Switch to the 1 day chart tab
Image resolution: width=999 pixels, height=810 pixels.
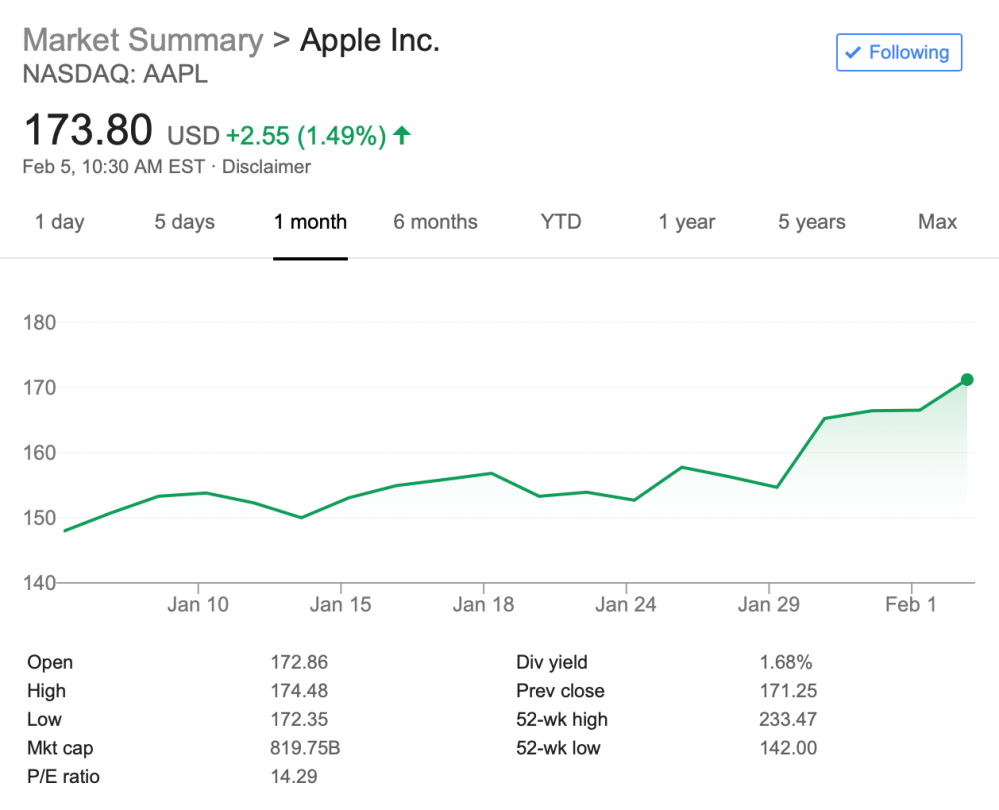(x=59, y=222)
